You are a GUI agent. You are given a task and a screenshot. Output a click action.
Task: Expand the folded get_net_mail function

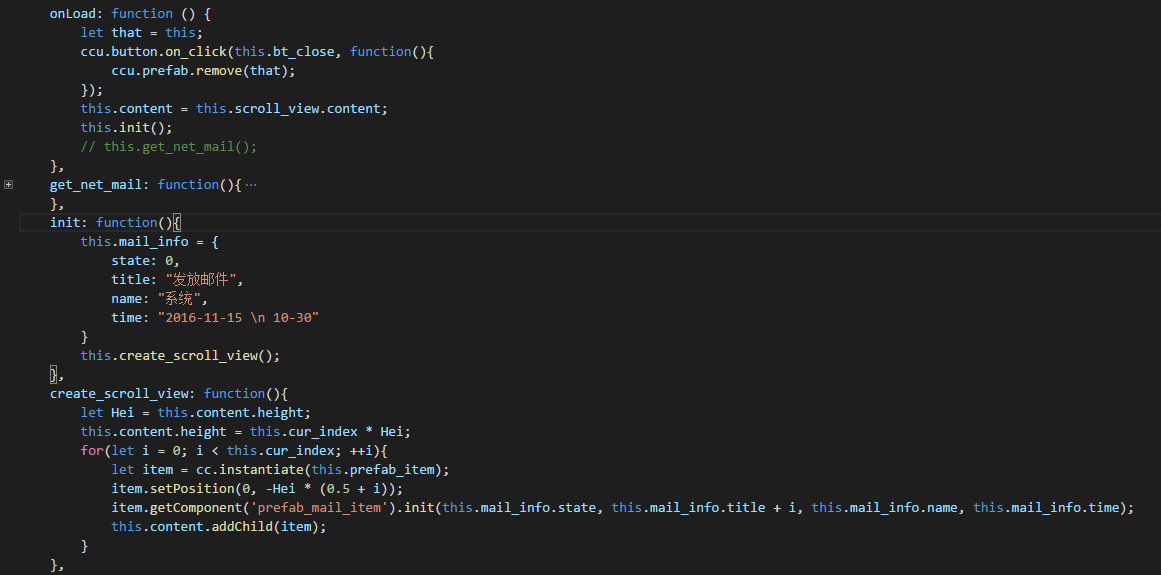pyautogui.click(x=8, y=184)
